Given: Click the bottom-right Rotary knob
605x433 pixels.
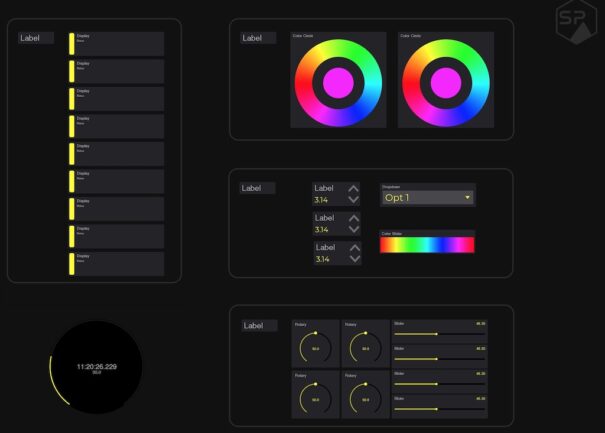Looking at the screenshot, I should click(365, 399).
